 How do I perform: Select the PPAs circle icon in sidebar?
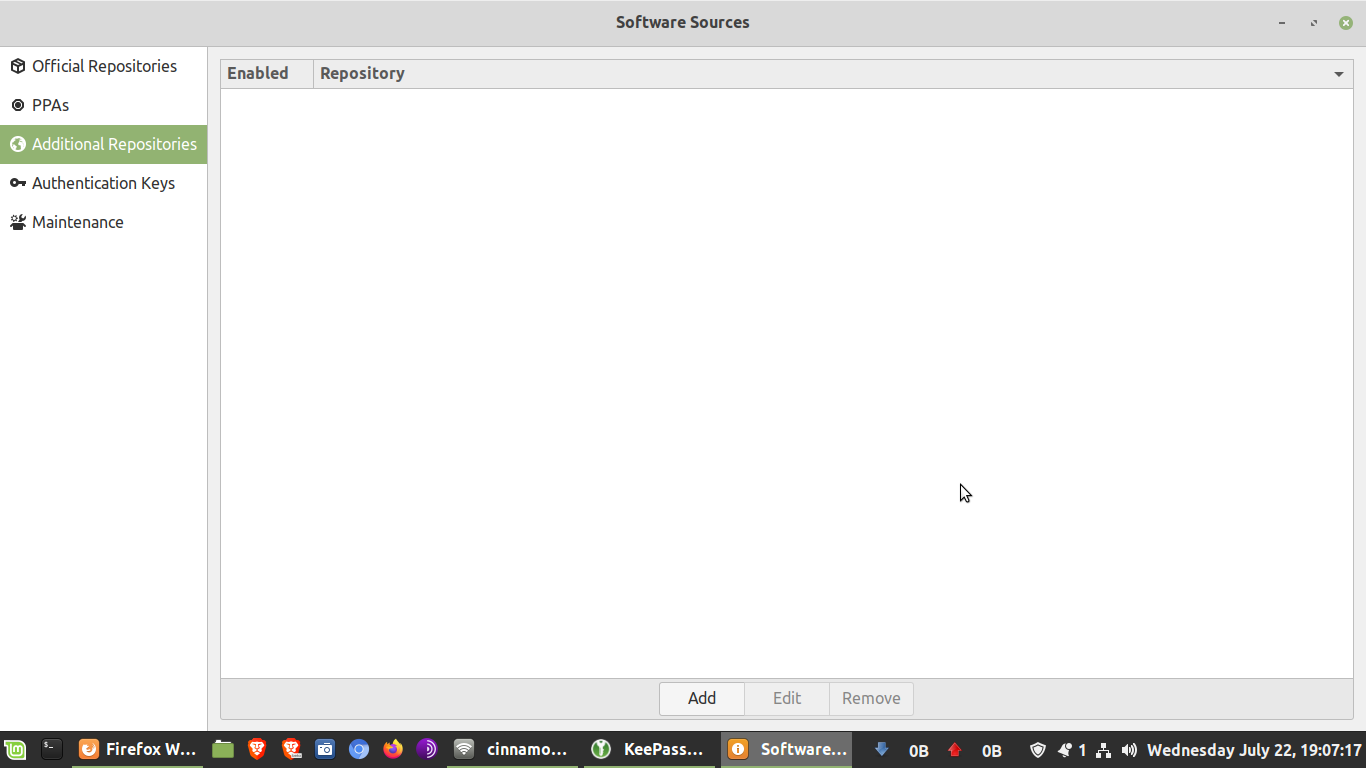click(18, 105)
